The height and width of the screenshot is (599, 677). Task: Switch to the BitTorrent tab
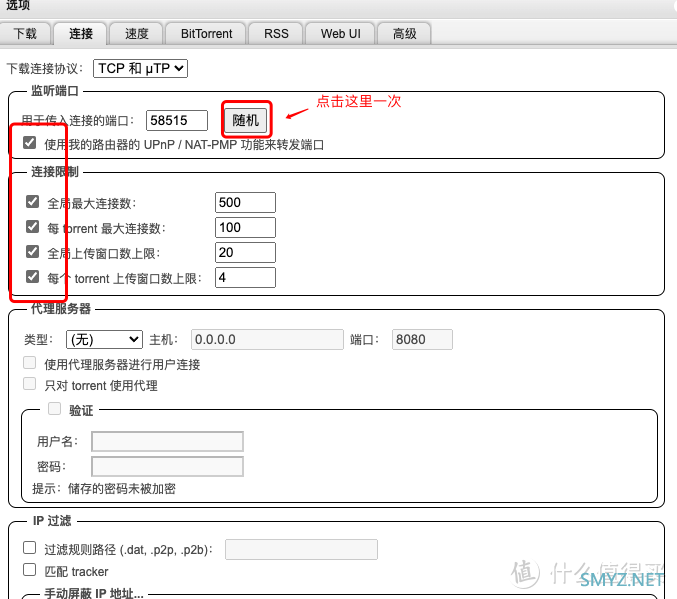pos(206,34)
